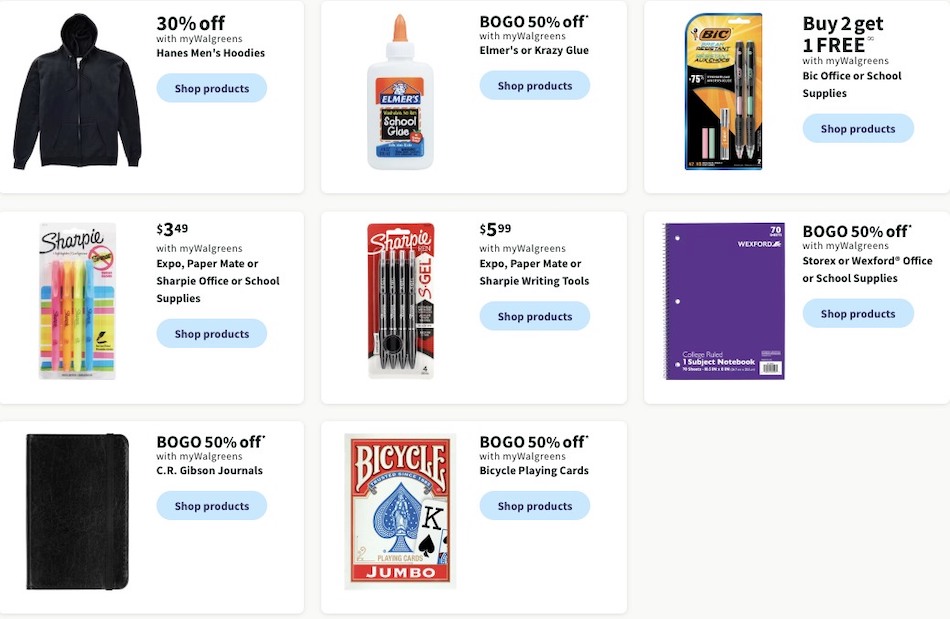The height and width of the screenshot is (619, 950).
Task: Select the purple Wexford notebook image
Action: click(x=724, y=300)
